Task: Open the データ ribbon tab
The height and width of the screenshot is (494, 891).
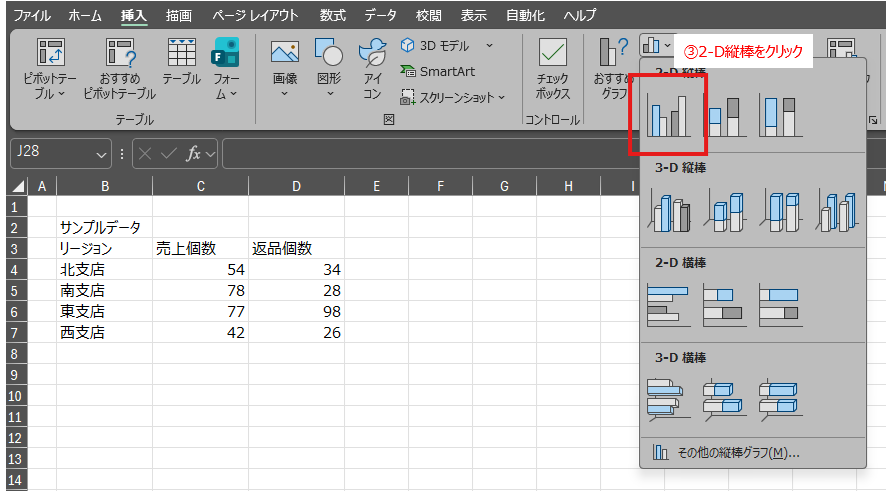Action: coord(380,15)
